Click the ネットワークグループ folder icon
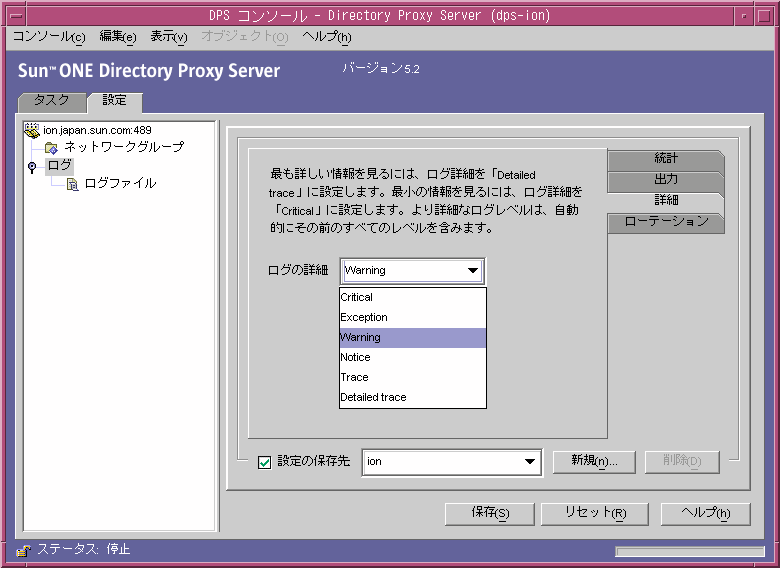This screenshot has height=568, width=780. pyautogui.click(x=51, y=148)
